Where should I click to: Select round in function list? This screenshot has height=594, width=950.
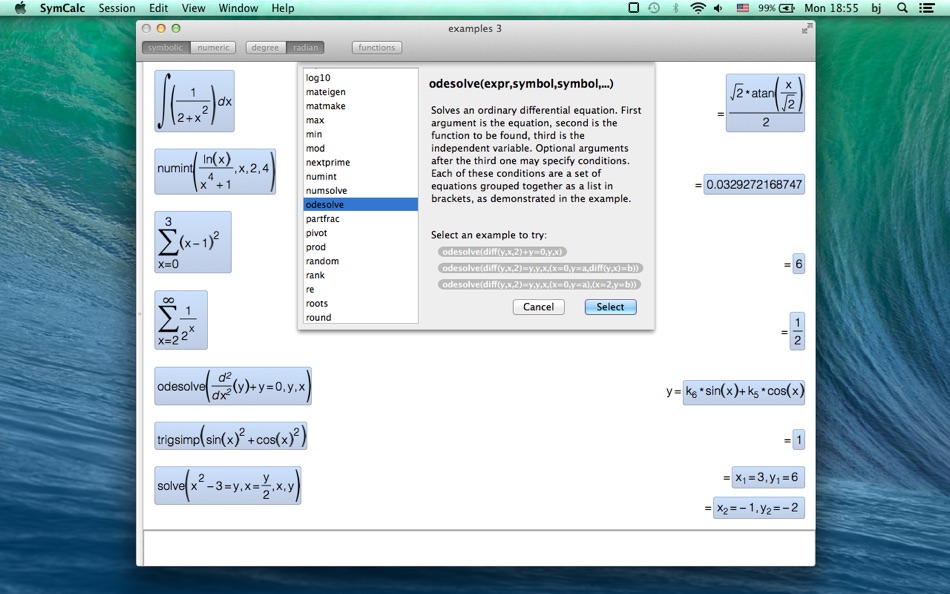tap(360, 317)
